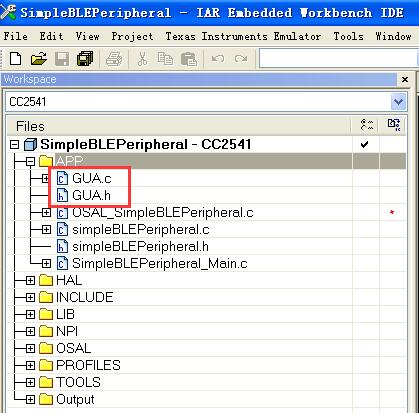This screenshot has height=413, width=419.
Task: Select simpleBLEPeripheral.h file
Action: pyautogui.click(x=140, y=246)
